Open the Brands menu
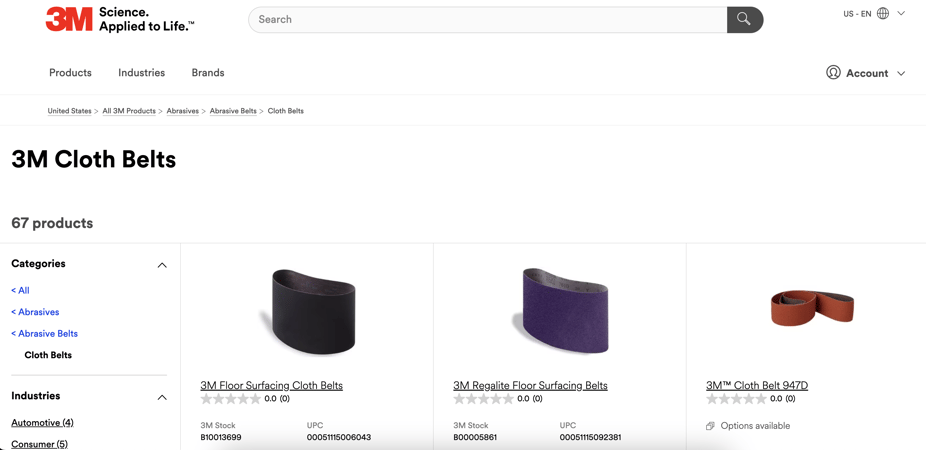Screen dimensions: 926x450 [208, 73]
